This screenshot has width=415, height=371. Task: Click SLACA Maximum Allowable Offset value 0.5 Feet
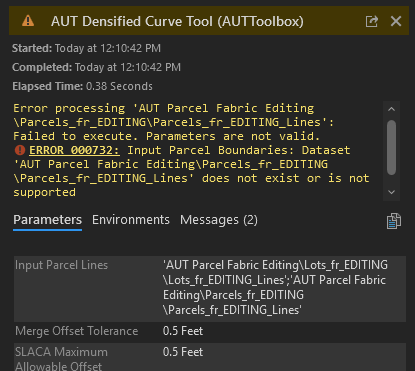183,352
